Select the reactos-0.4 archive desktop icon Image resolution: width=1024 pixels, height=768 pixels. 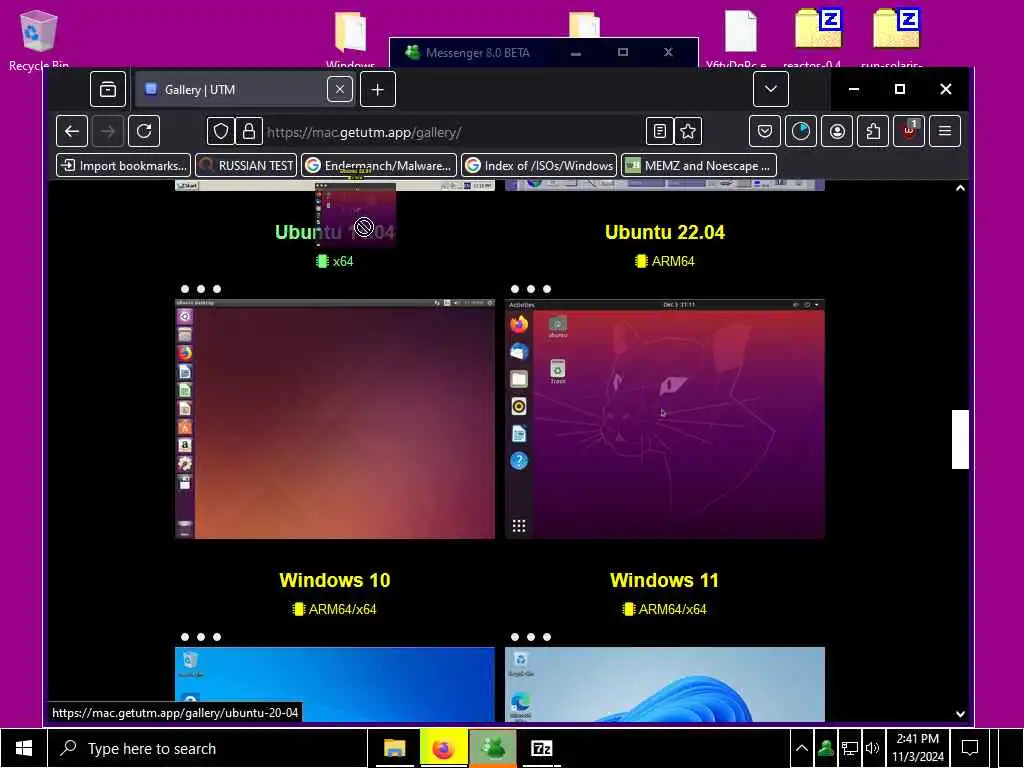(813, 38)
